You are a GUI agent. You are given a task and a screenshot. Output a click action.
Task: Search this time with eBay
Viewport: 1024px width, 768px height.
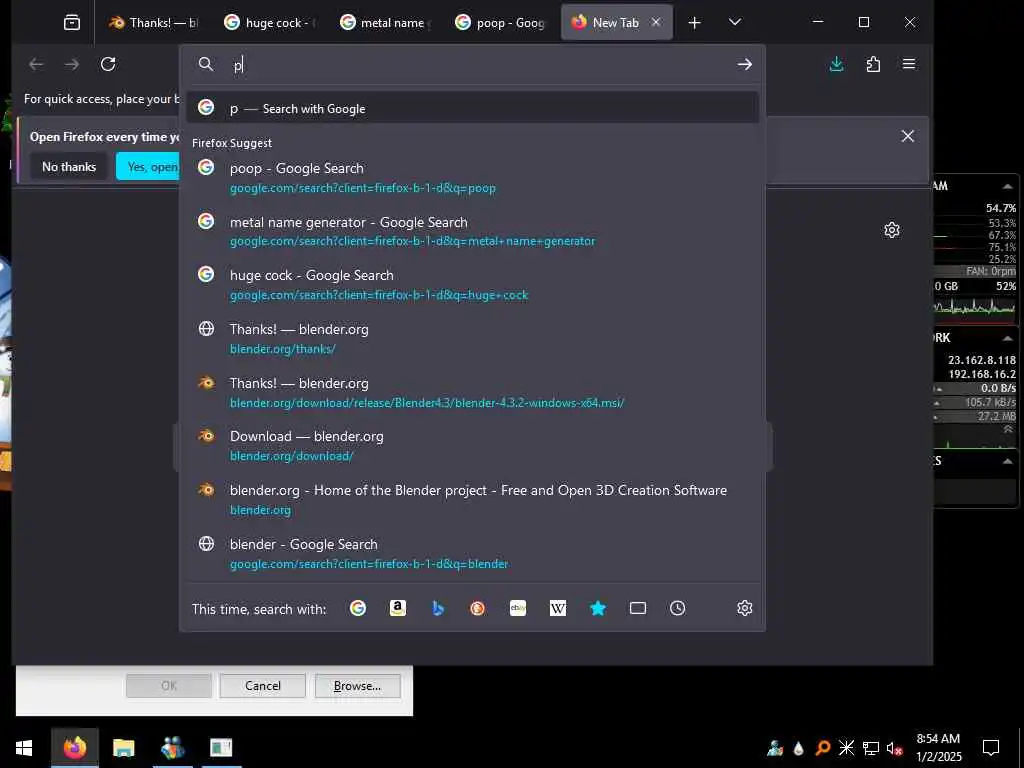coord(518,609)
